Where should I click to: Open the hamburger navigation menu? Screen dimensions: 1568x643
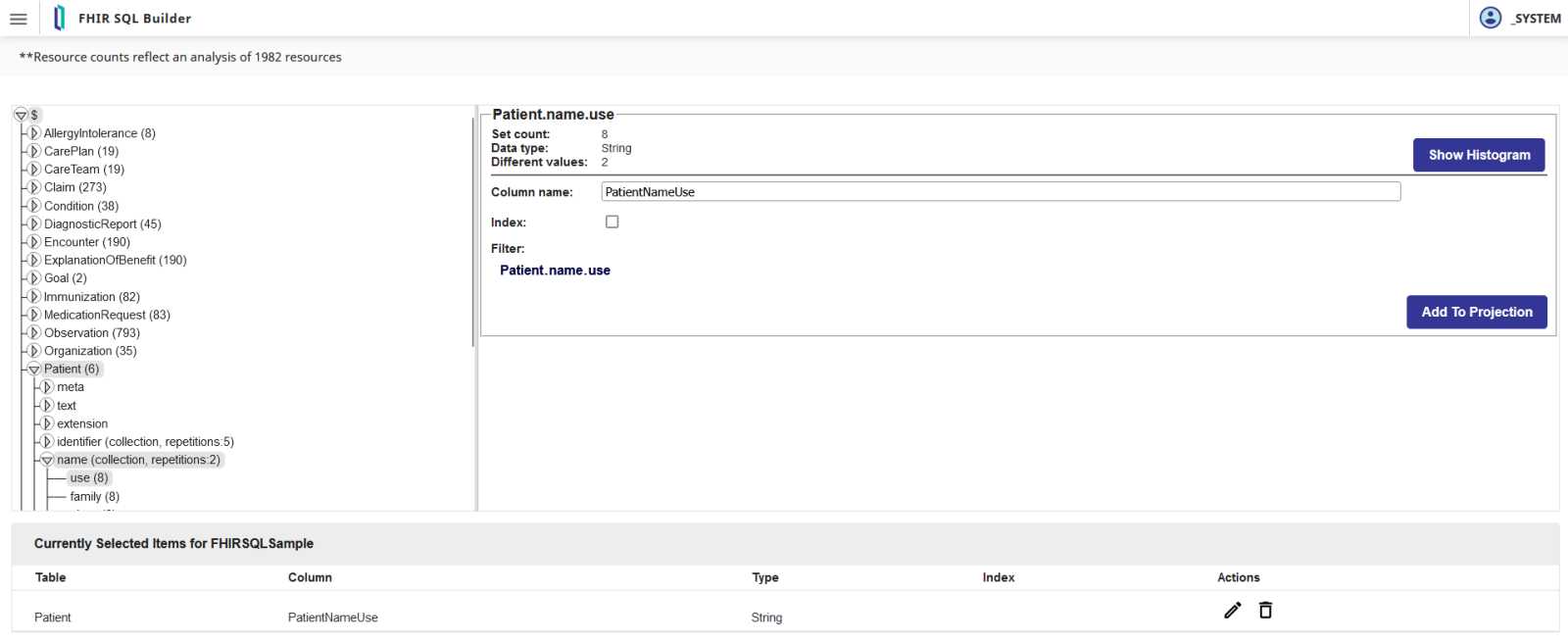(19, 19)
